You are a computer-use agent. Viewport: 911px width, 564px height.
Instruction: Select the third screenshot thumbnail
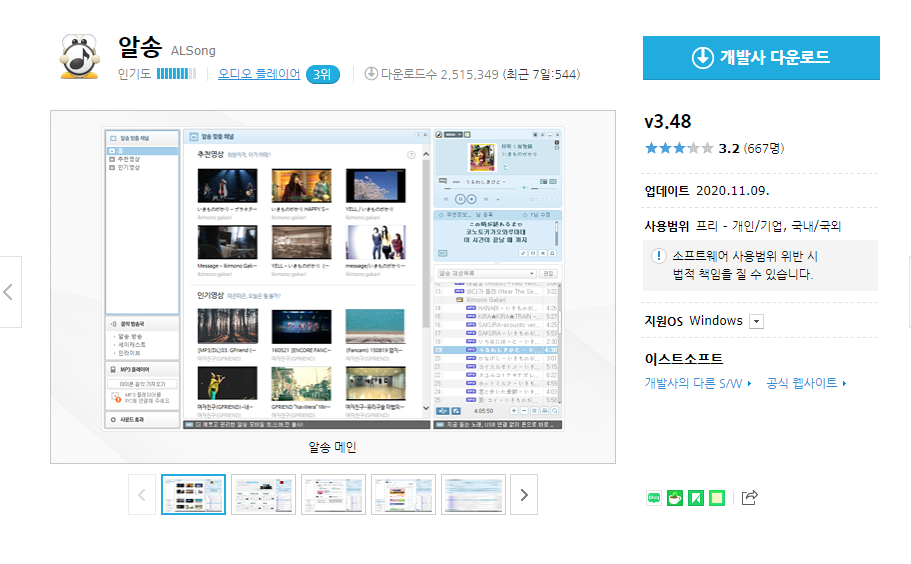333,495
